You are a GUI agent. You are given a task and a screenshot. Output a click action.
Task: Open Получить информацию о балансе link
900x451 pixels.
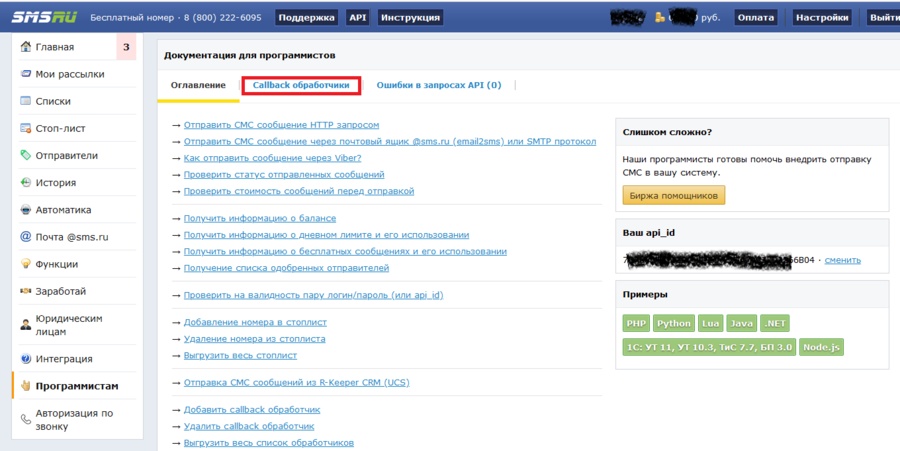pos(260,218)
